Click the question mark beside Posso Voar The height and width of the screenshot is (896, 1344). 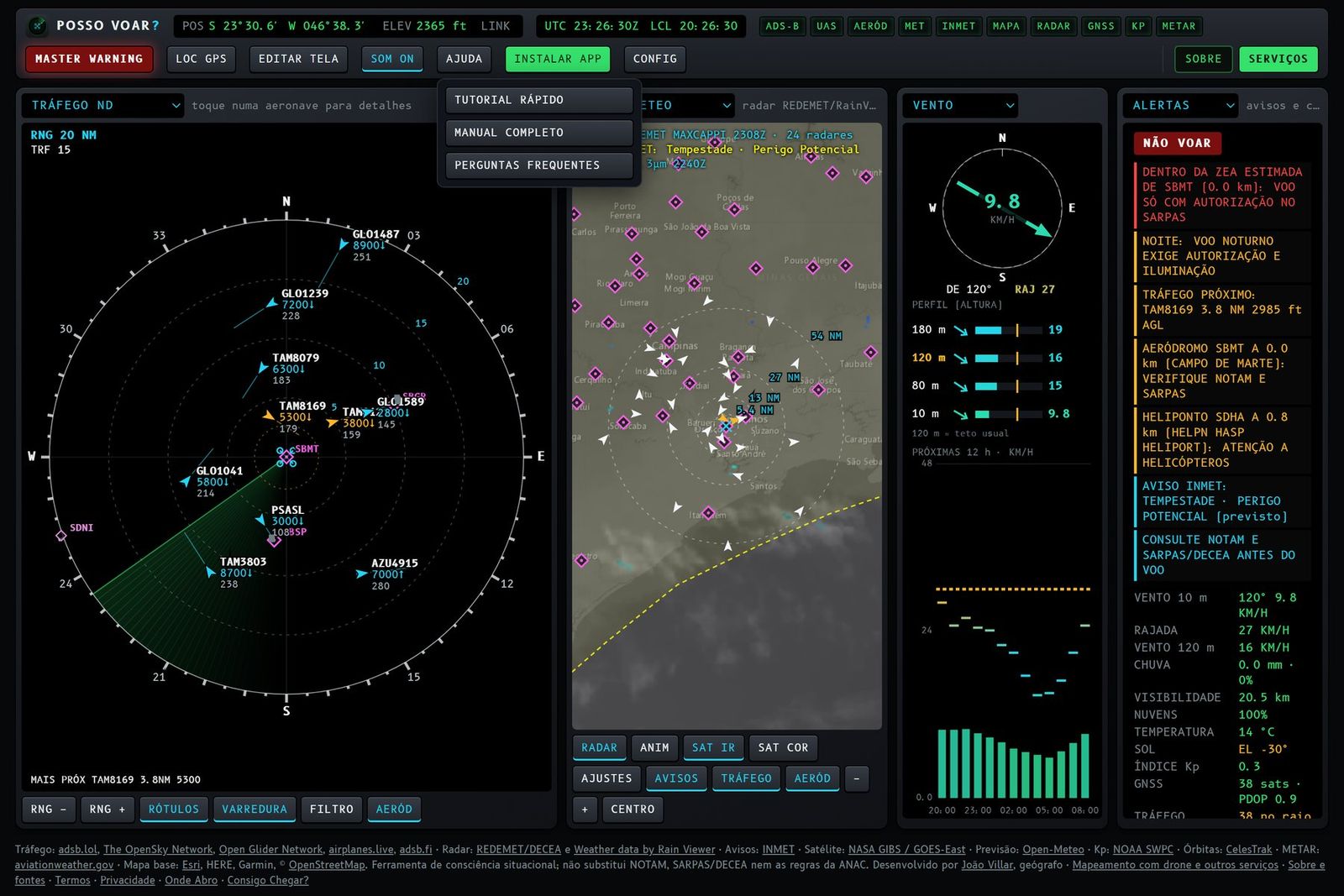155,26
